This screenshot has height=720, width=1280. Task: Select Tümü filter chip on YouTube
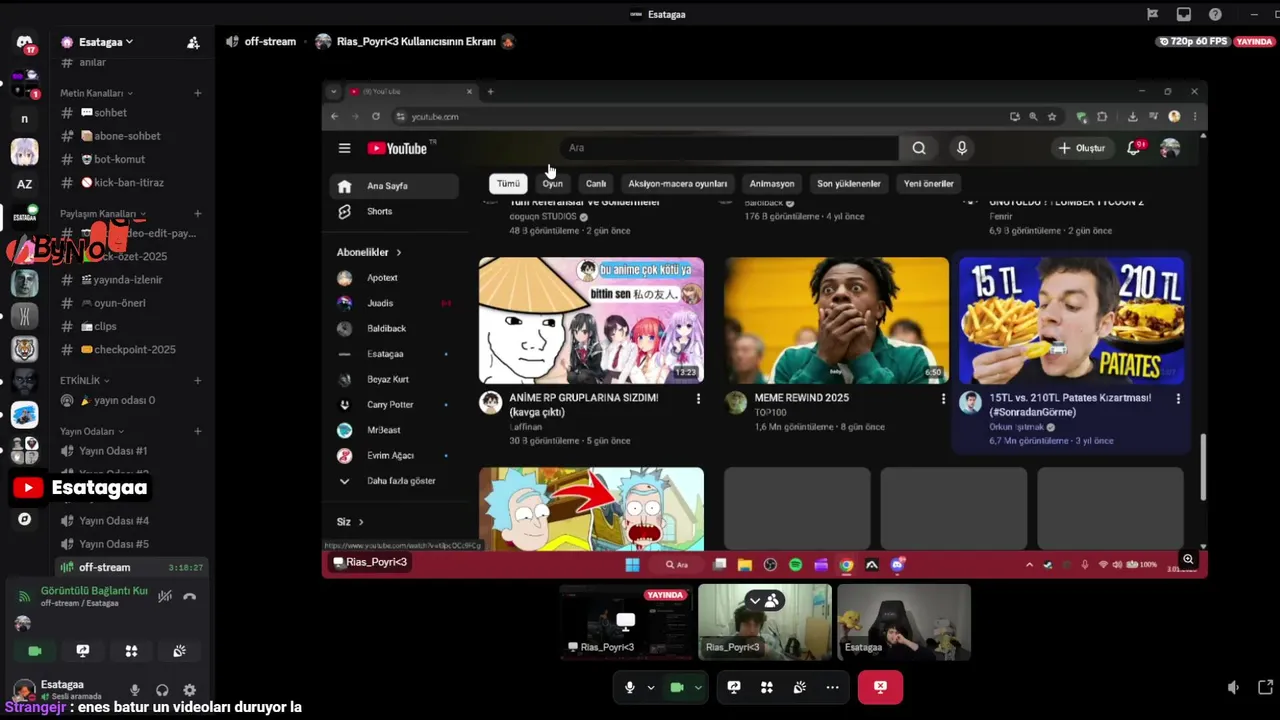[508, 184]
